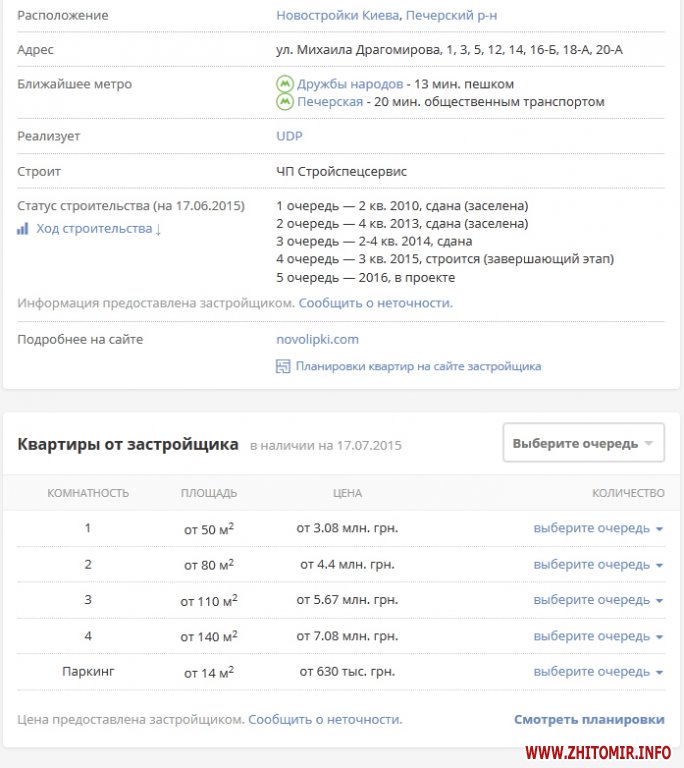Visit the novolipki.com website link
This screenshot has height=768, width=684.
317,339
